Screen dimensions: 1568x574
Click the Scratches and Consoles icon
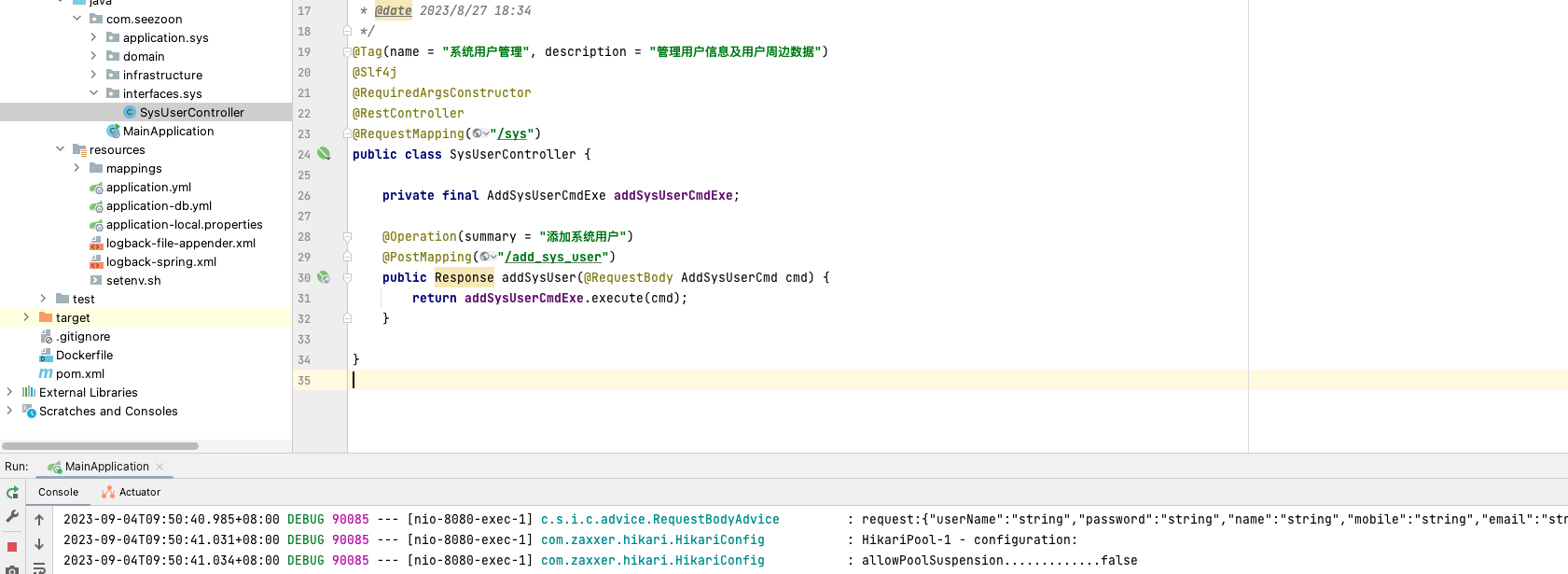(x=29, y=411)
